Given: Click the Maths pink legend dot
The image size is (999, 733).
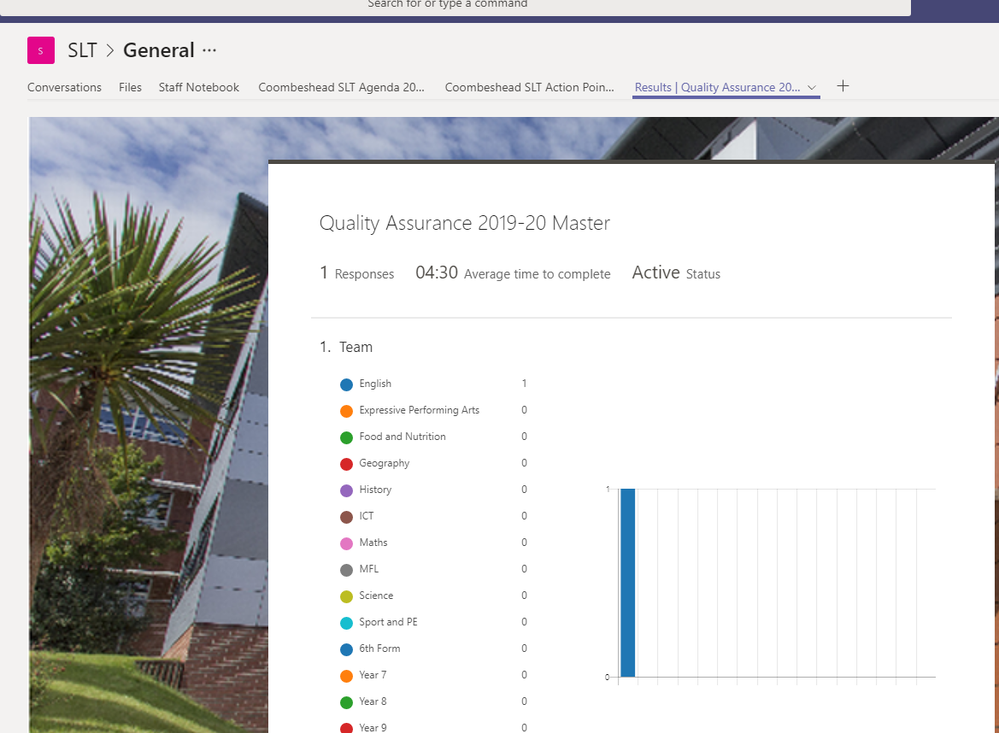Looking at the screenshot, I should [x=347, y=544].
